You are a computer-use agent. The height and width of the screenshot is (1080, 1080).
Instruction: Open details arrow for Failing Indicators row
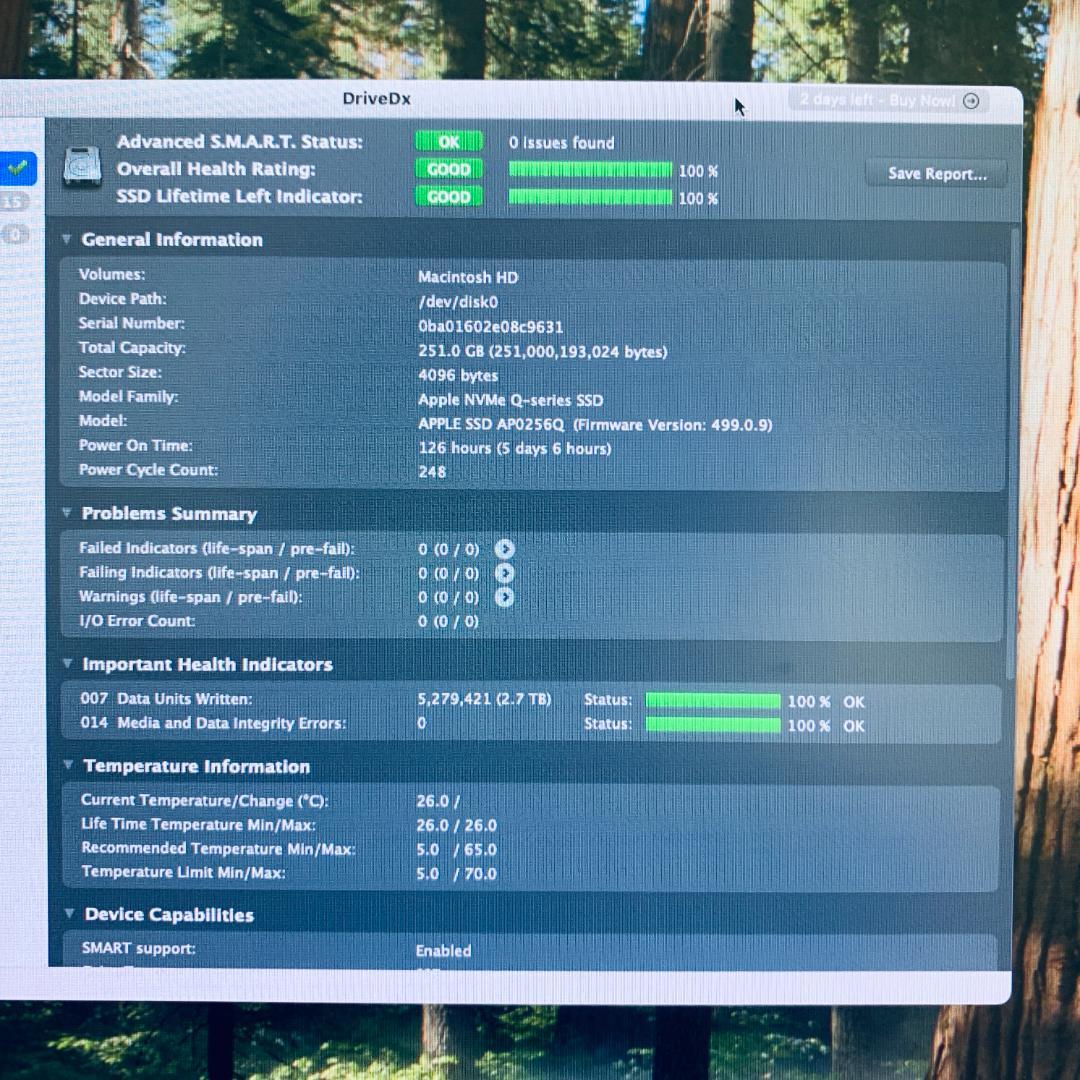(x=505, y=573)
